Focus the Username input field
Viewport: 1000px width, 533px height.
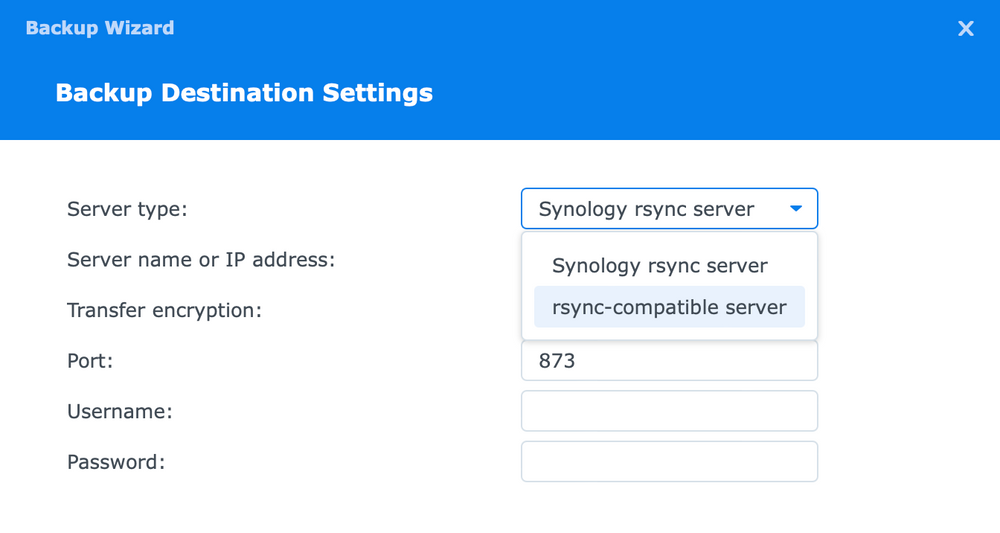(x=669, y=411)
